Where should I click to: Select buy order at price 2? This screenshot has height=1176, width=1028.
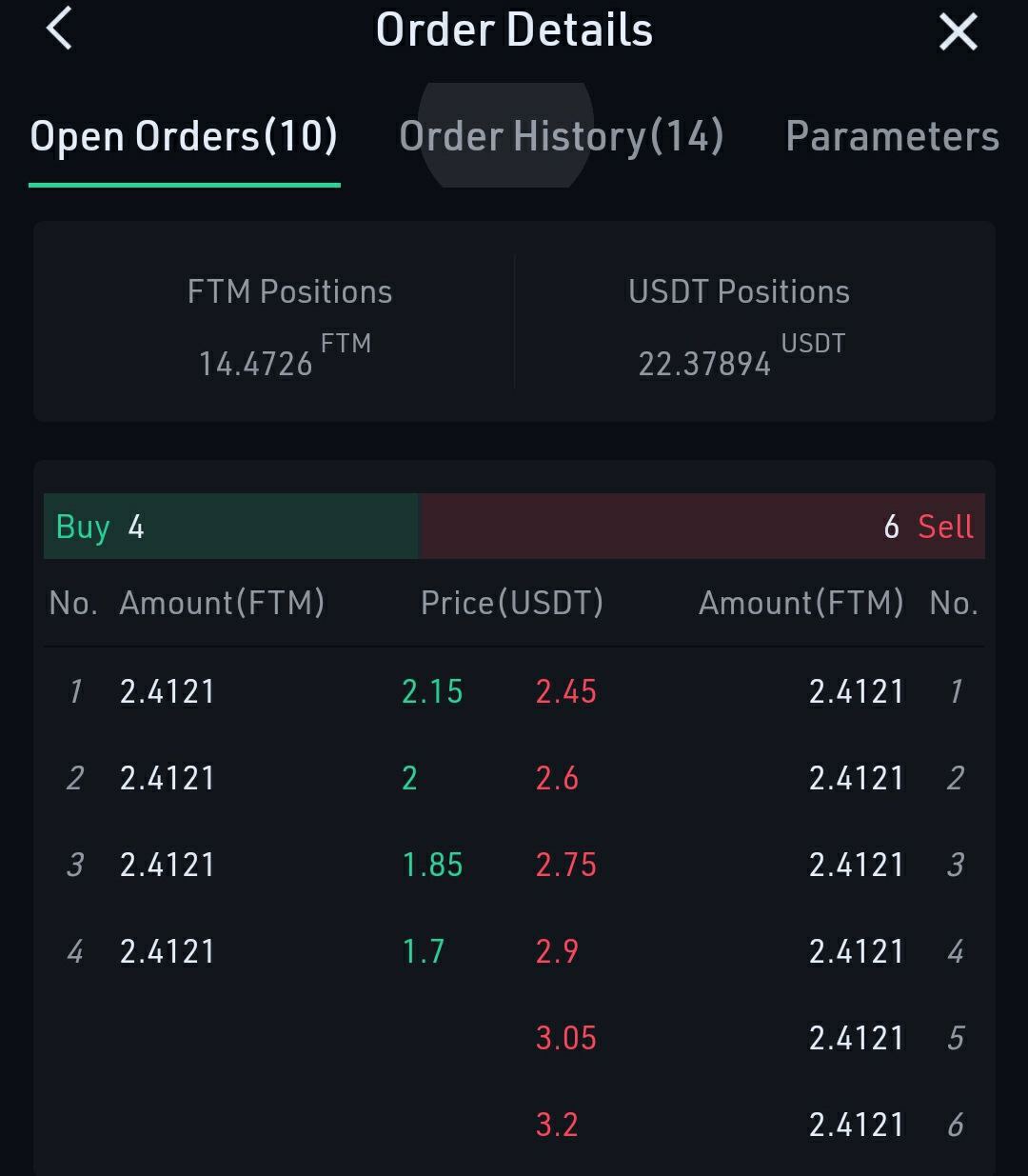409,778
